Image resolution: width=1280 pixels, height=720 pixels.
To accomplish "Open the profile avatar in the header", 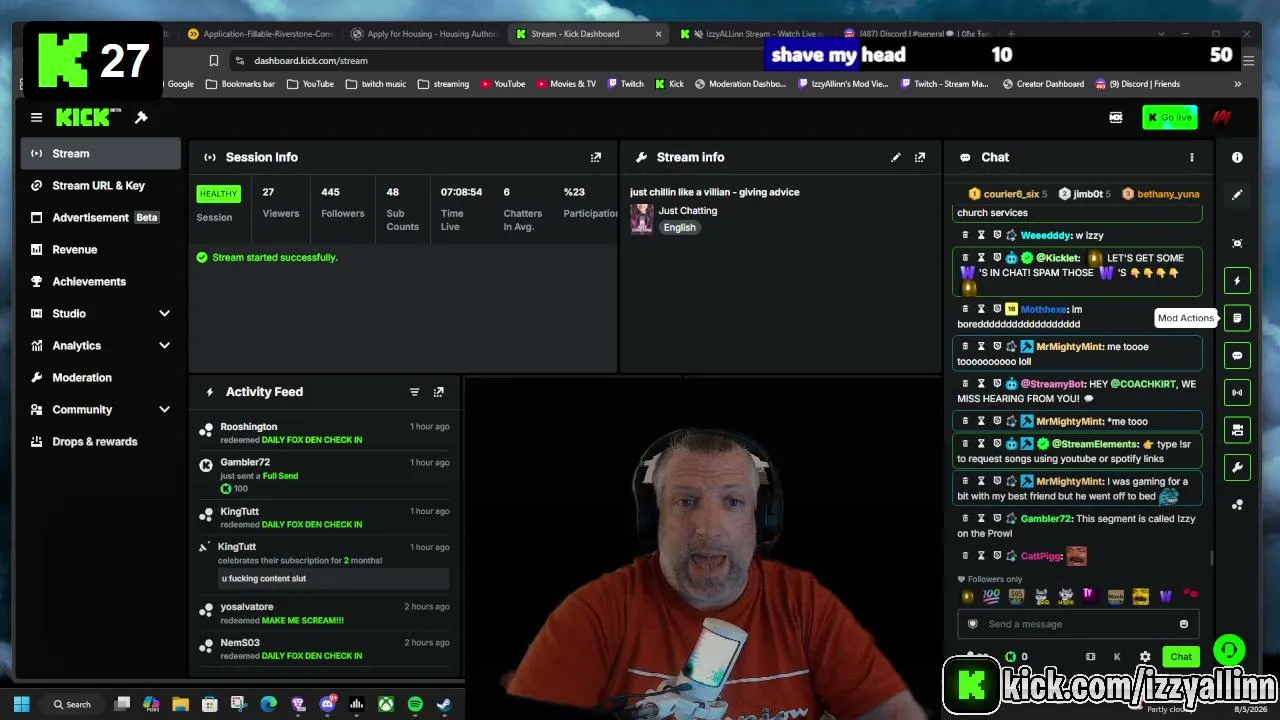I will (1221, 118).
